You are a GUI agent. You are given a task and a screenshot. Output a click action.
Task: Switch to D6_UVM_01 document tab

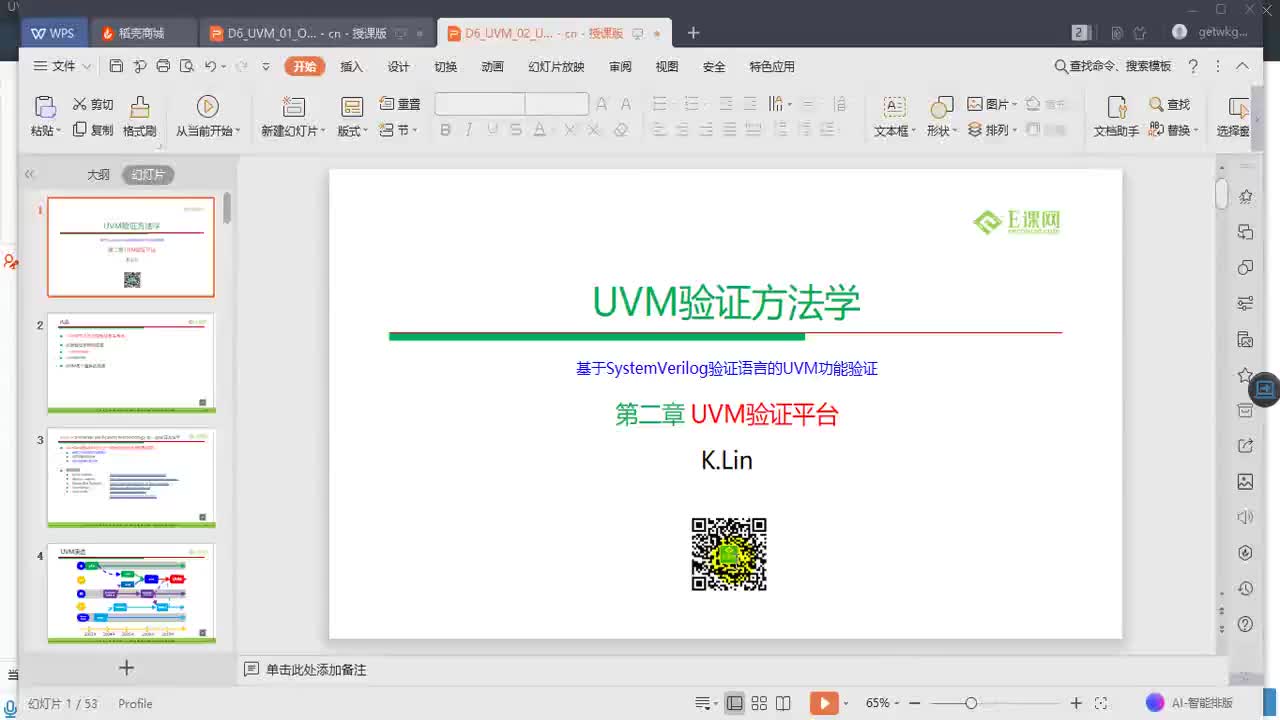[x=318, y=33]
